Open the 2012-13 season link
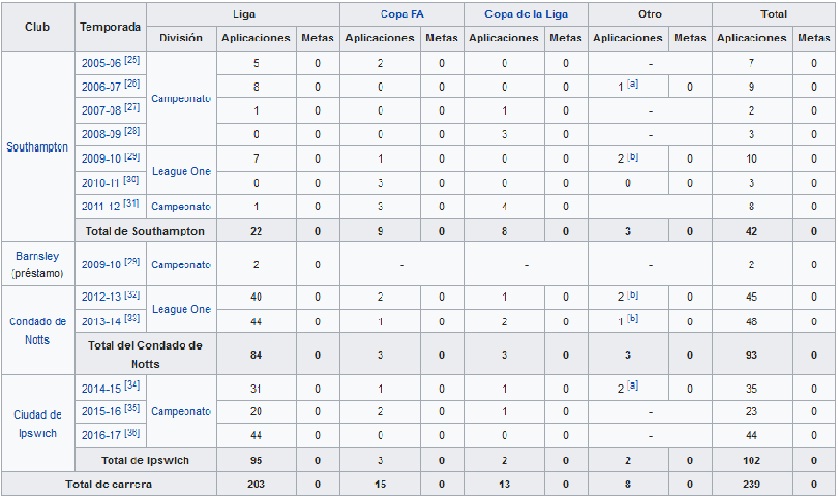The height and width of the screenshot is (496, 838). tap(102, 297)
